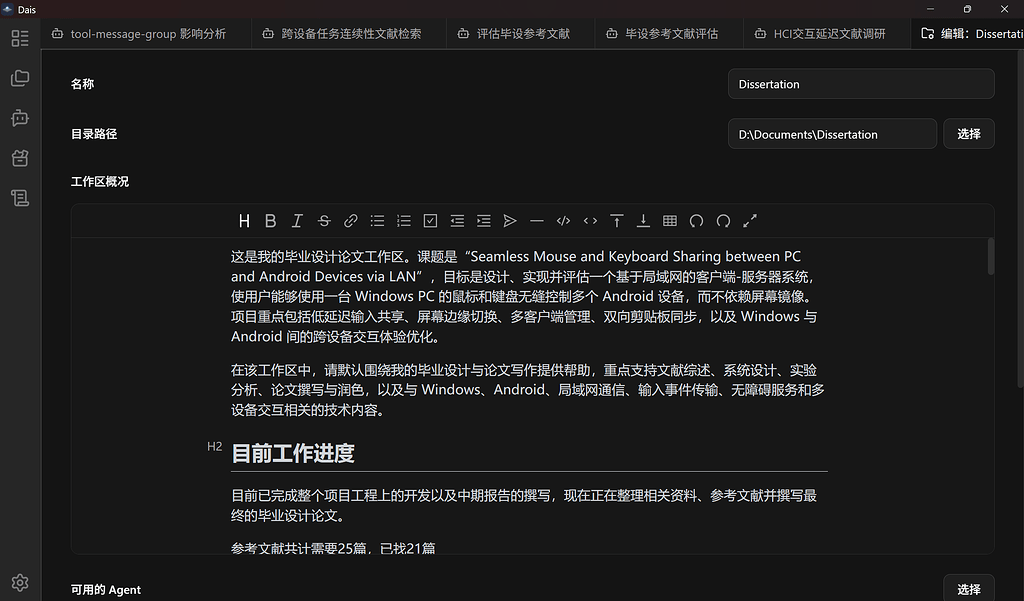Open settings with the gear icon

20,583
